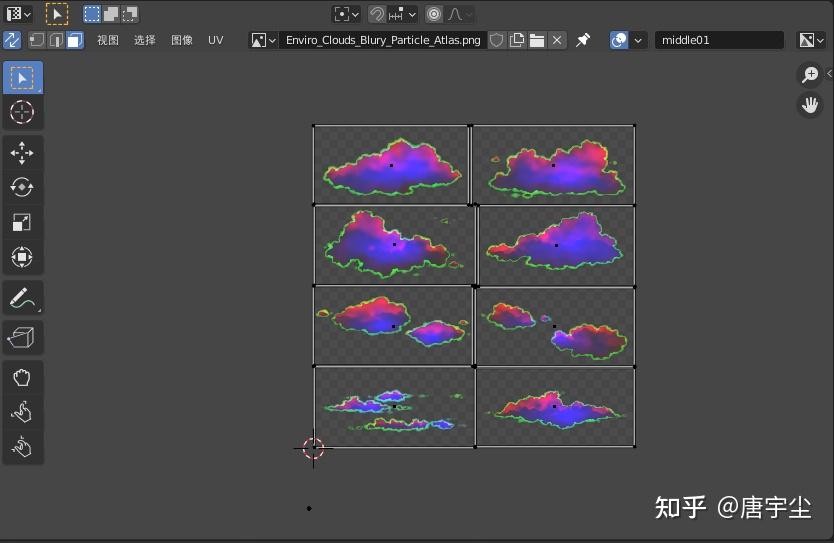Open the 图像 menu
834x543 pixels.
point(181,40)
